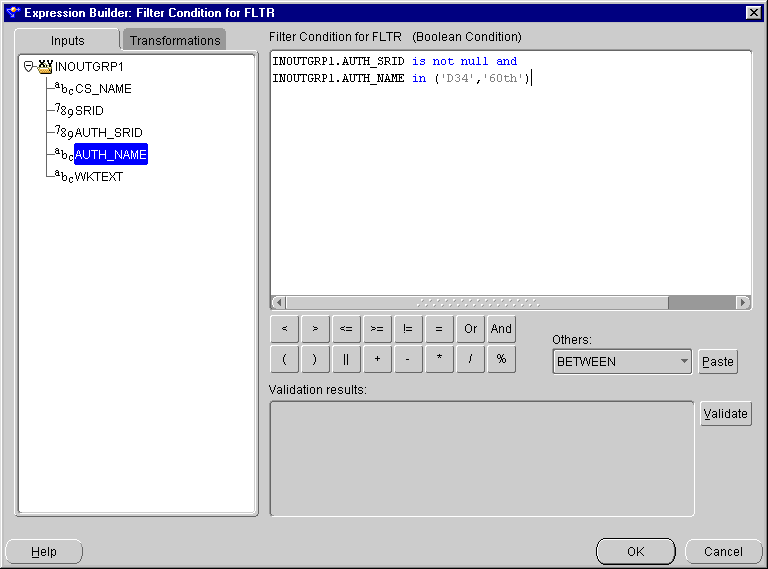Click the numeric type icon beside SRID
This screenshot has width=768, height=569.
[64, 110]
